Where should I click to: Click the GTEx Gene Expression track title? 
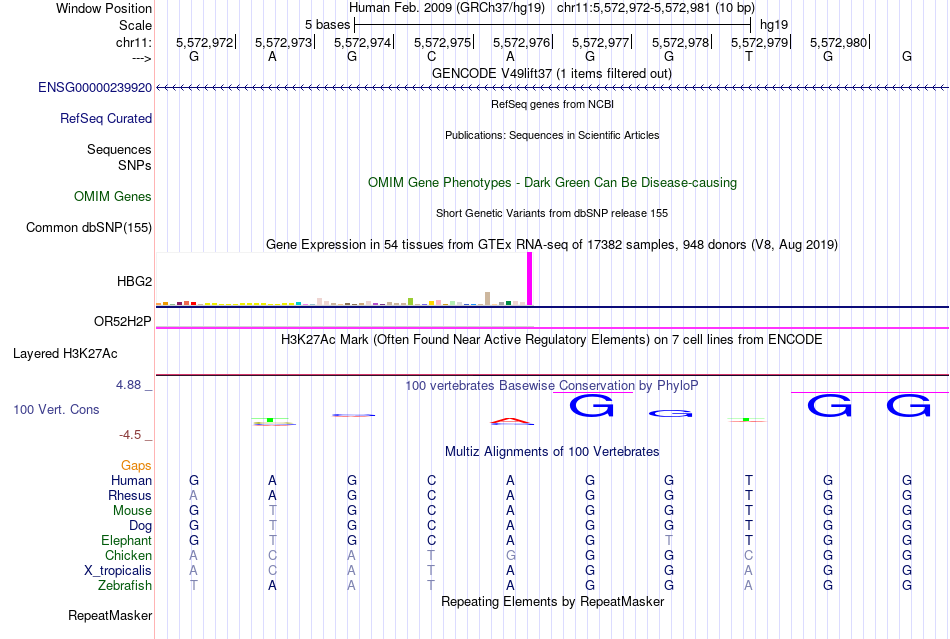coord(552,245)
